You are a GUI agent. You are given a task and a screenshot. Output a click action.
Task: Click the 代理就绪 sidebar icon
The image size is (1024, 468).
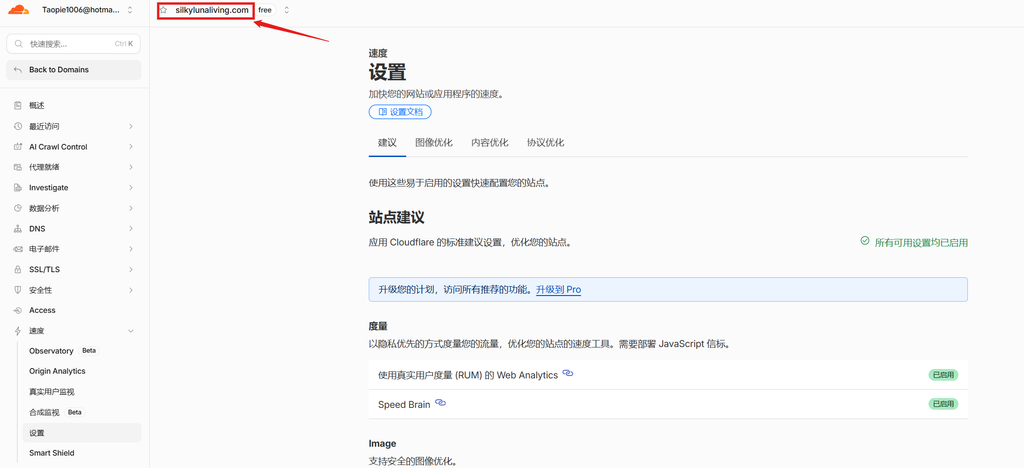coord(18,167)
